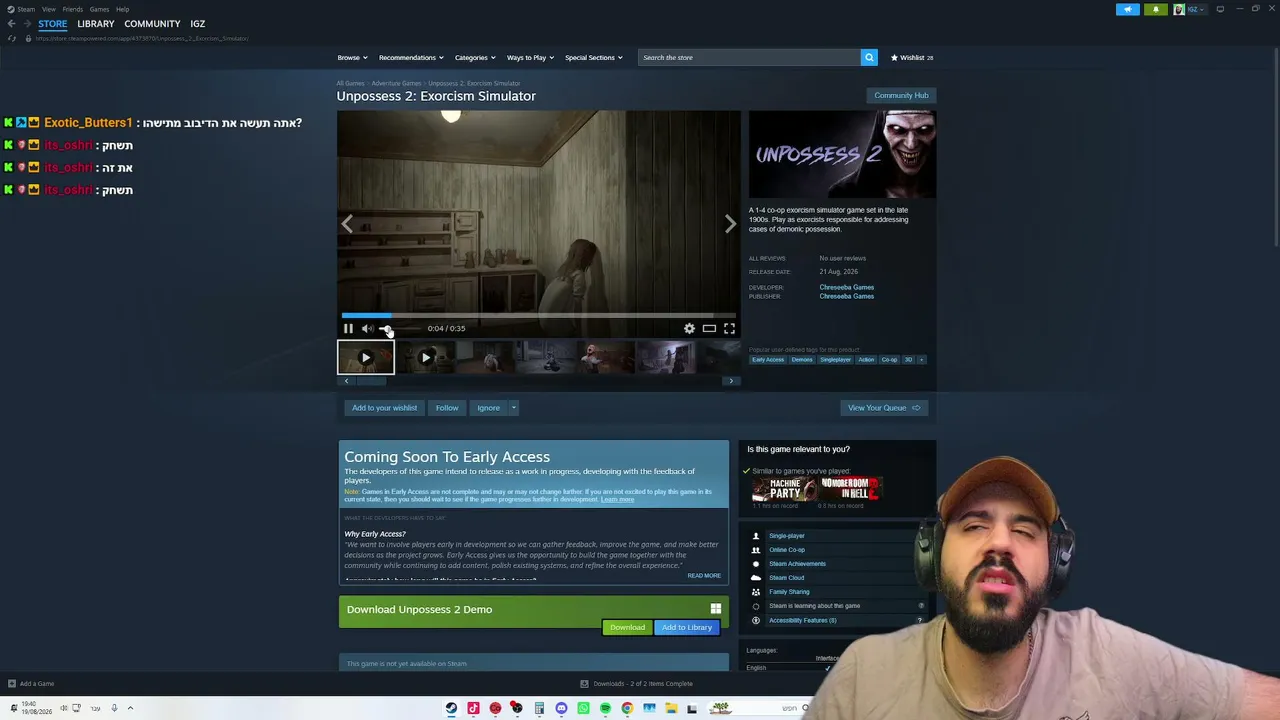This screenshot has height=720, width=1280.
Task: Expand the Categories dropdown
Action: 475,57
